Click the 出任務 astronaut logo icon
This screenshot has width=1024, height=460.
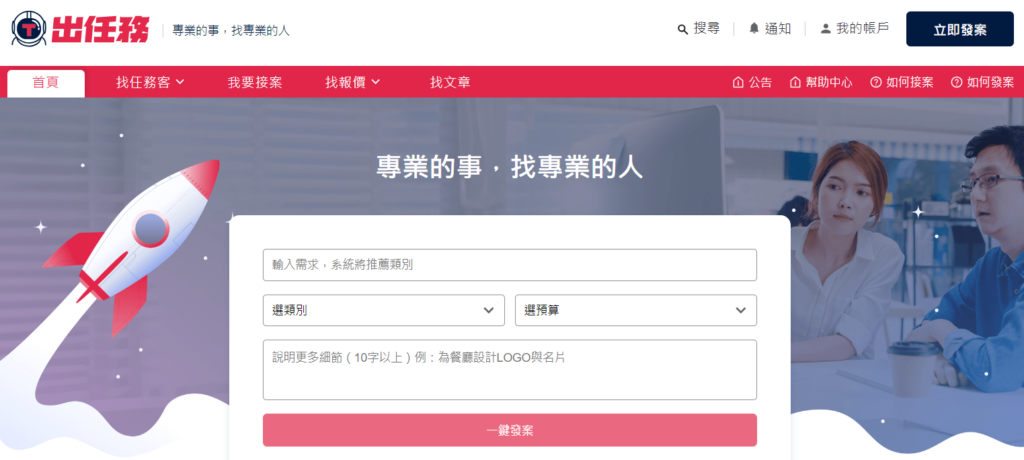[28, 29]
